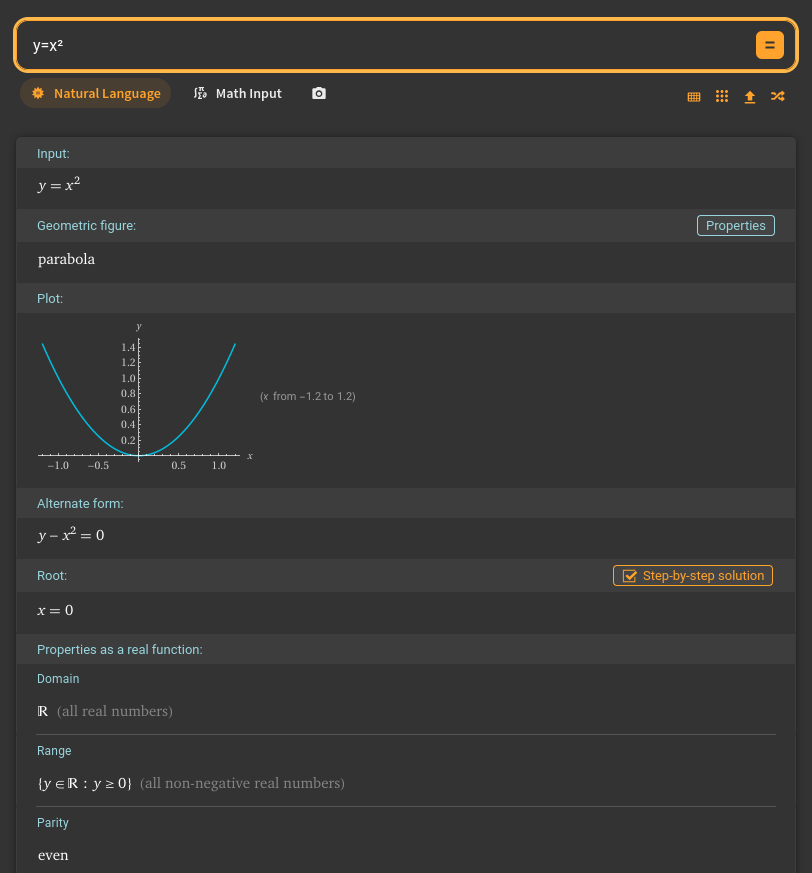Viewport: 812px width, 873px height.
Task: Click the parabola plot image
Action: (x=145, y=397)
